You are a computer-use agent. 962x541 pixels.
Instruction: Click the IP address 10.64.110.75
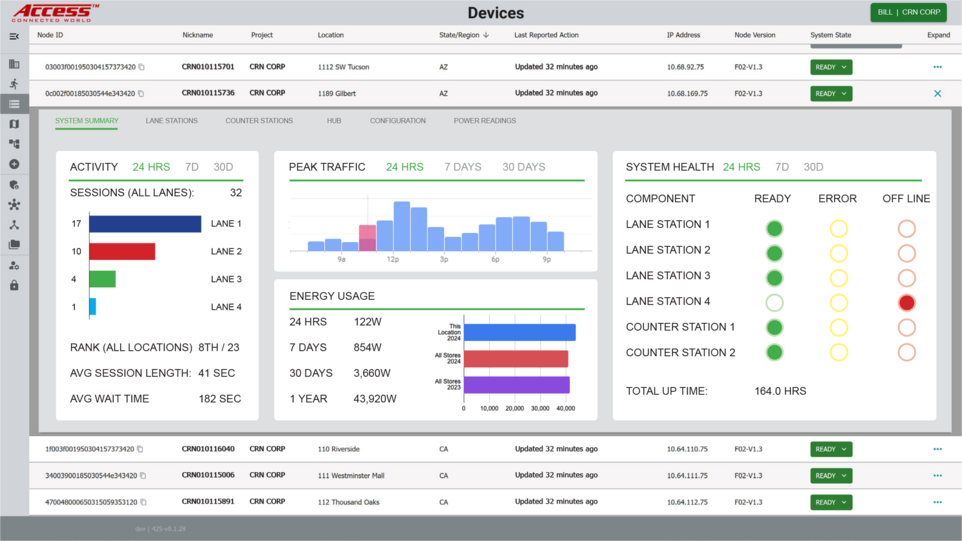(687, 450)
